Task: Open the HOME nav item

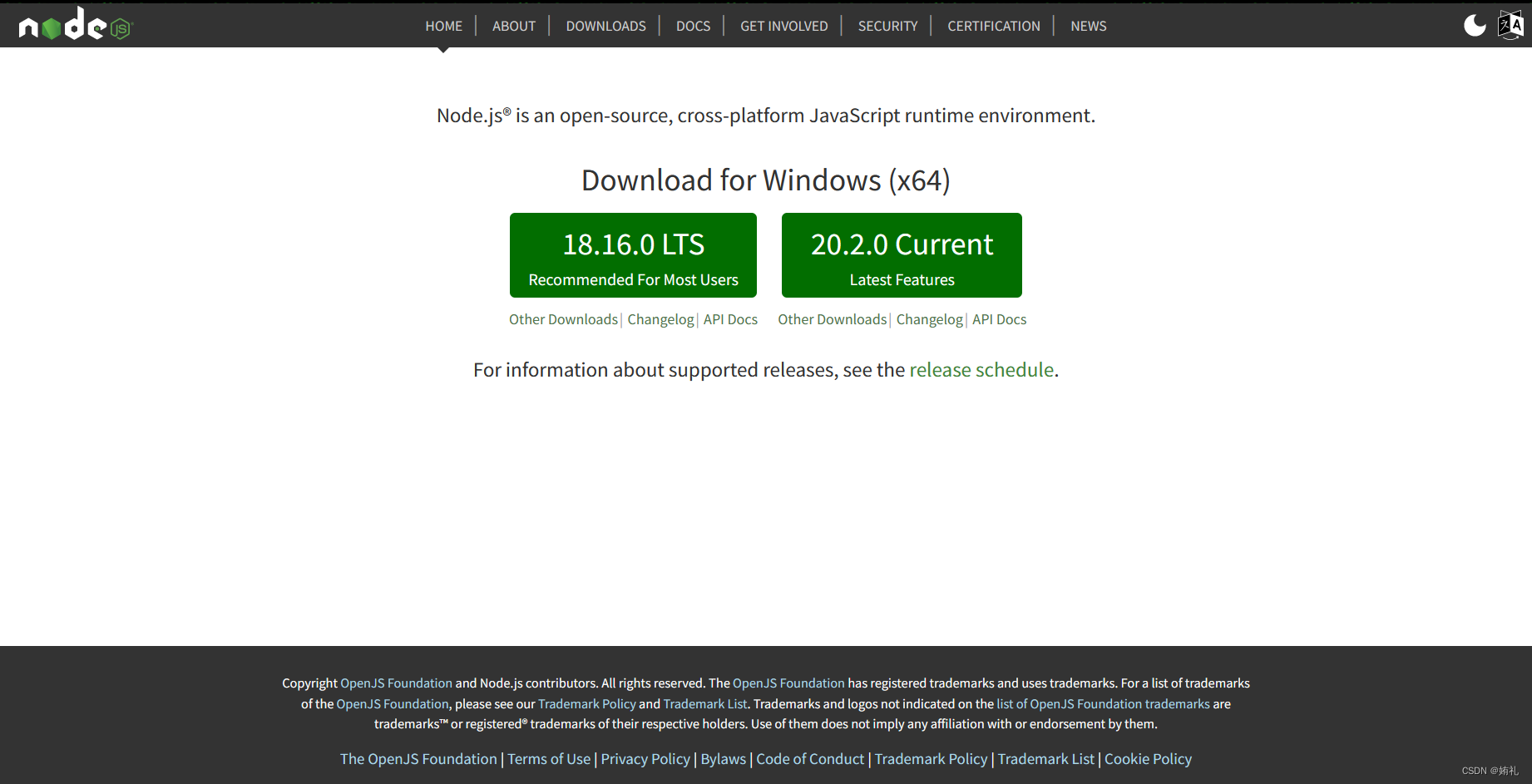Action: 443,26
